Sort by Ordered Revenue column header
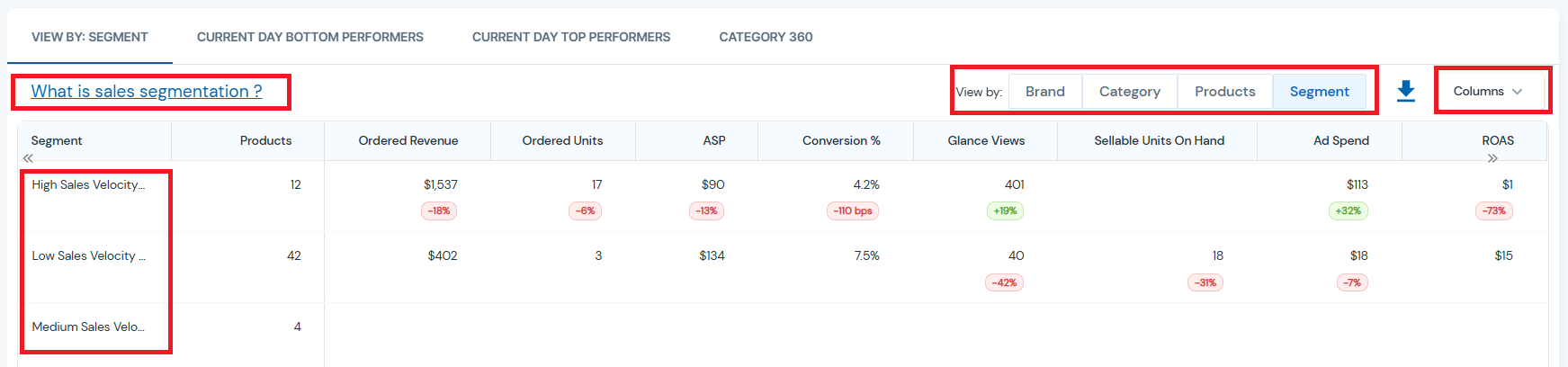Viewport: 1568px width, 367px height. [x=408, y=140]
